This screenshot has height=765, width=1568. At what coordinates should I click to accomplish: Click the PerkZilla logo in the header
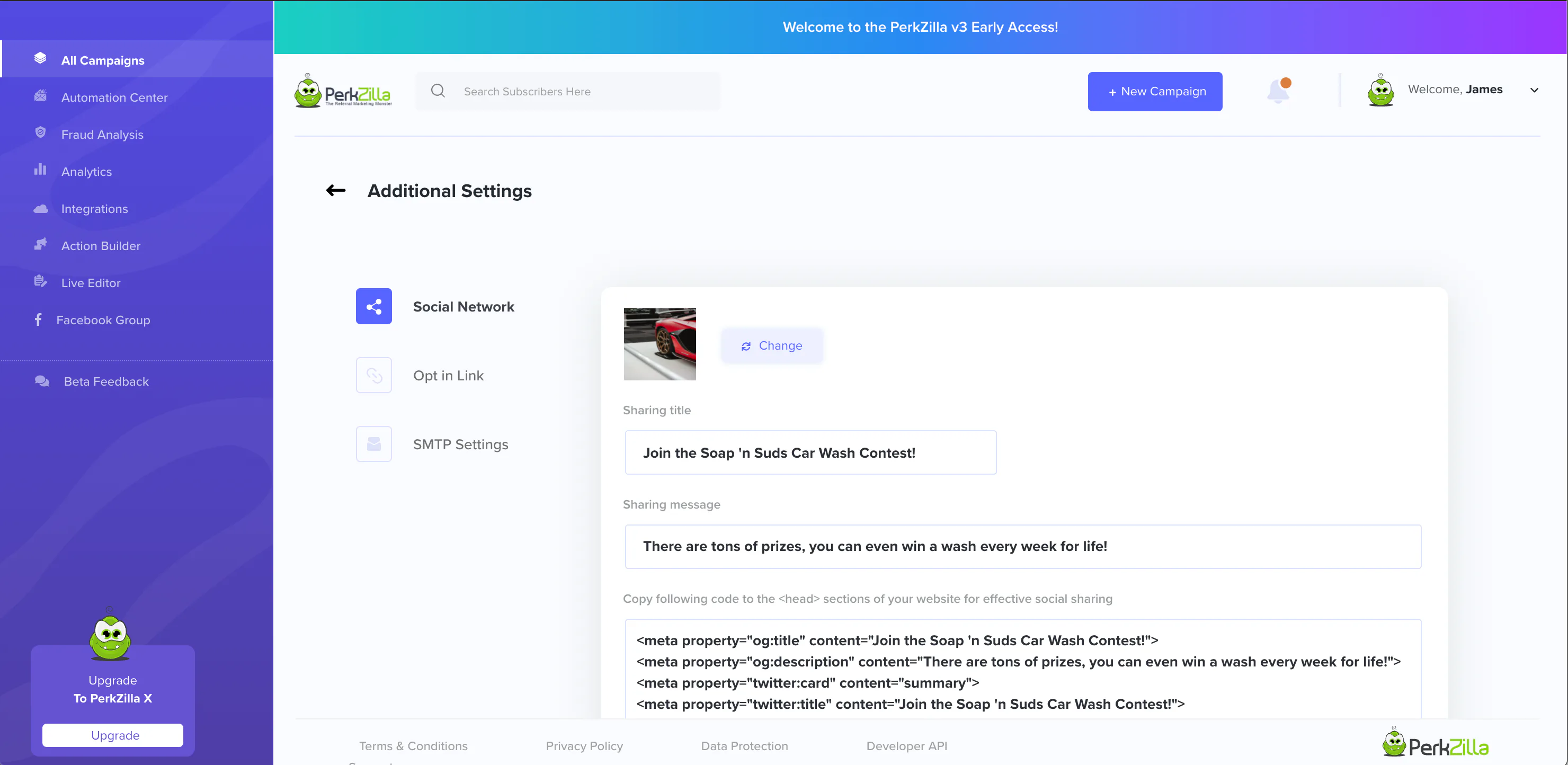(x=343, y=91)
